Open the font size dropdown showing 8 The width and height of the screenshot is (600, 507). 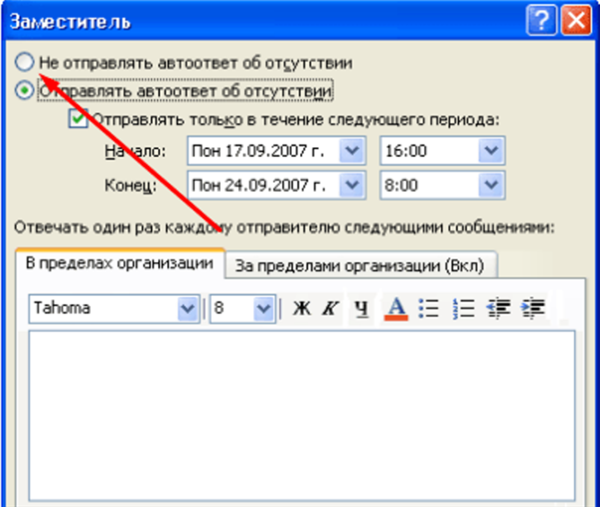pos(263,308)
